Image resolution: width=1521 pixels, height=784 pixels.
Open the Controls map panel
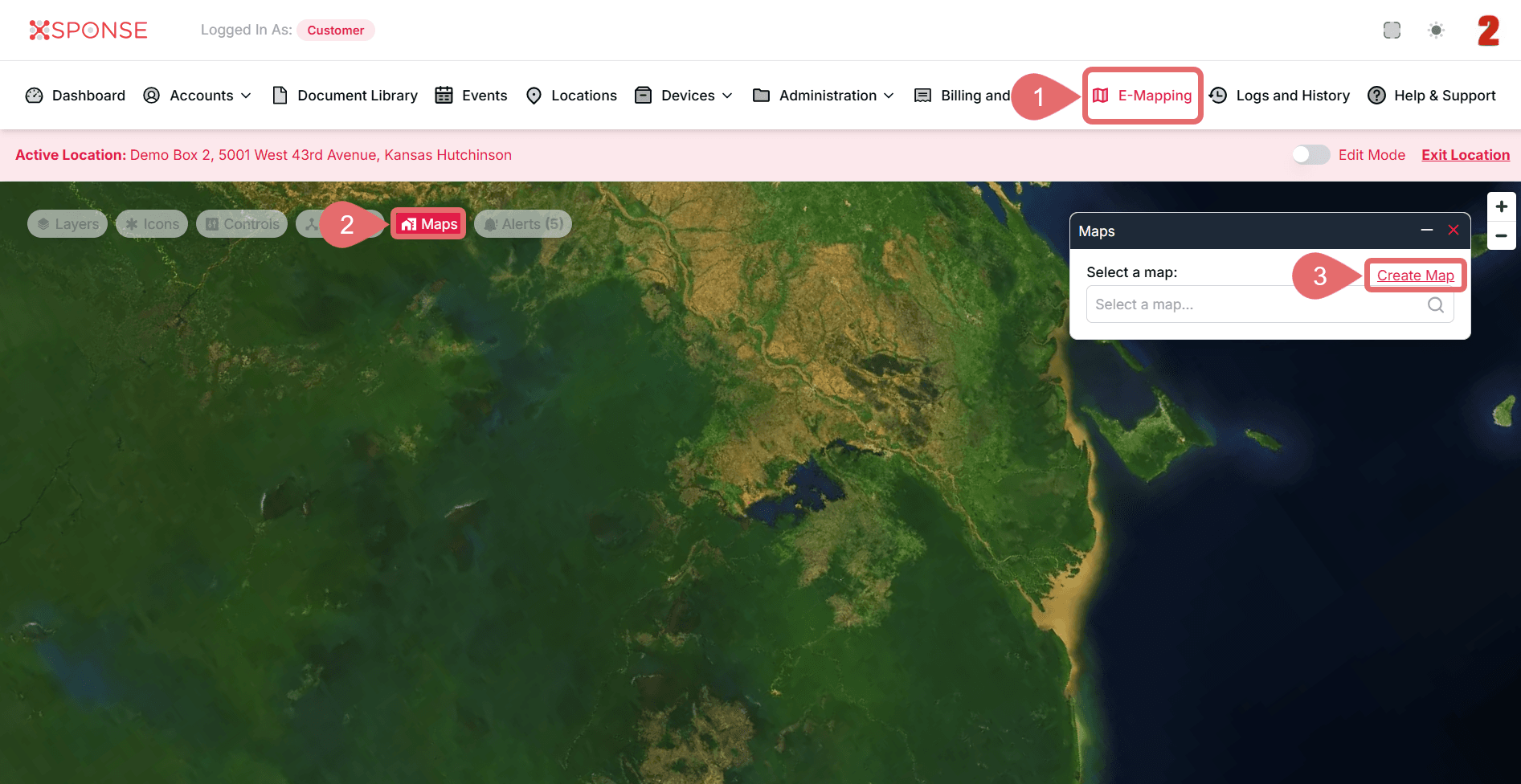tap(242, 224)
